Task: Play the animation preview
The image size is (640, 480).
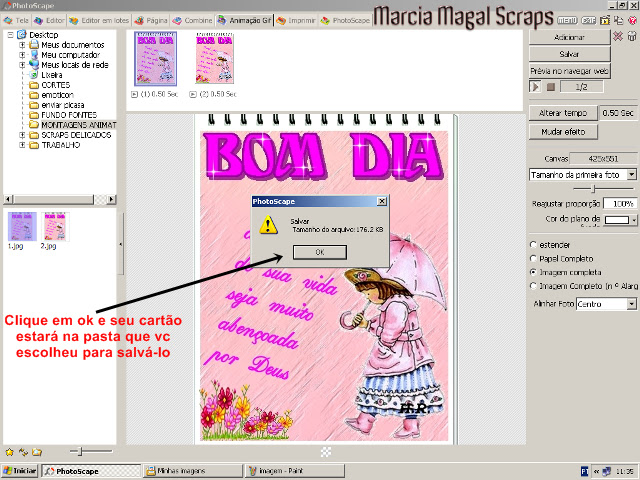Action: coord(536,87)
